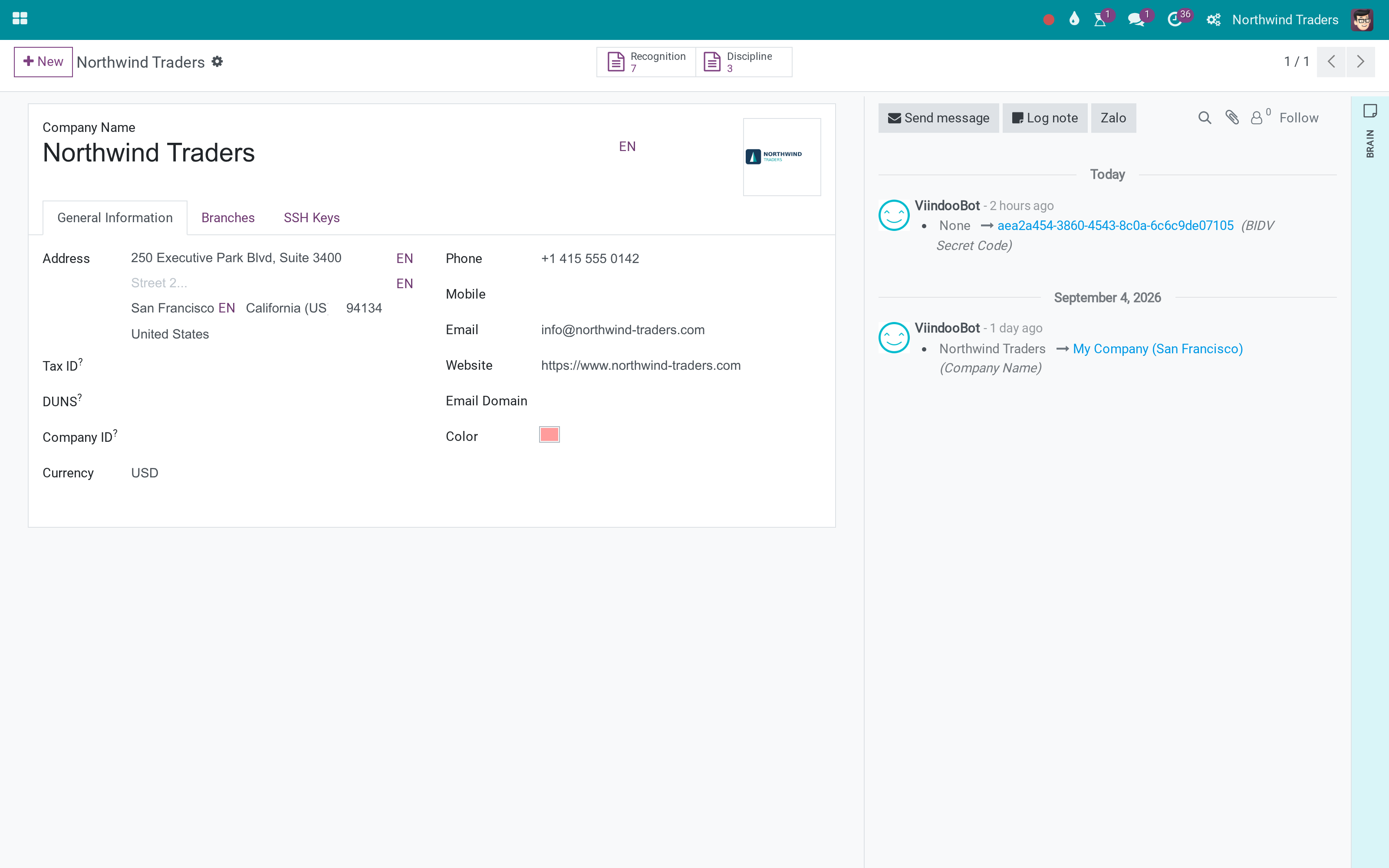Open the Discipline stat button

click(x=744, y=62)
